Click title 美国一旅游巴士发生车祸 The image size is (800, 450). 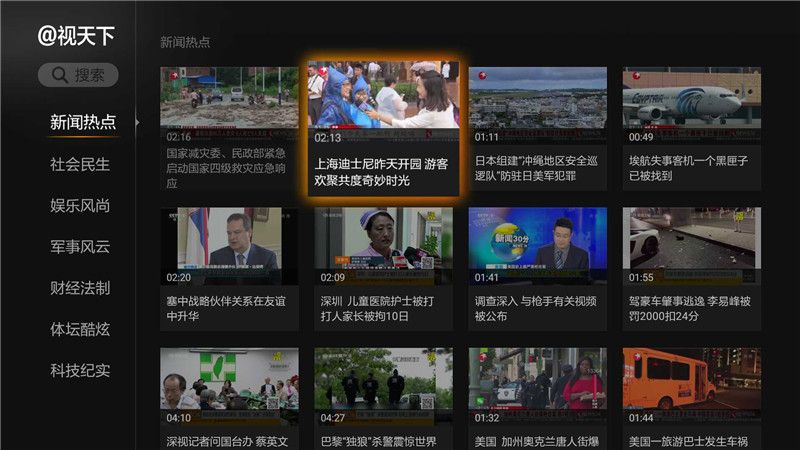click(688, 441)
